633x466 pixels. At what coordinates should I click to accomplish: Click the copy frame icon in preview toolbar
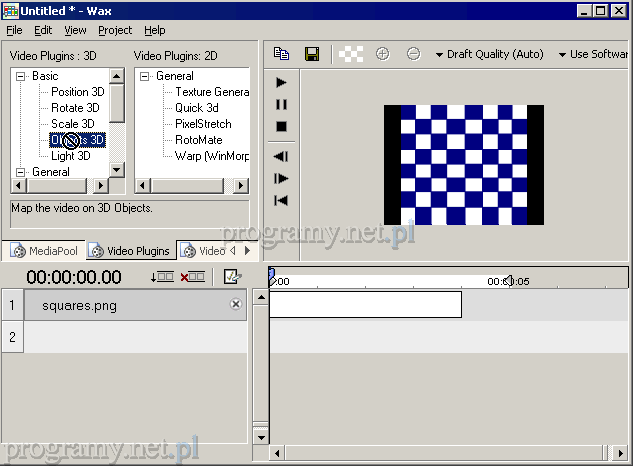[281, 54]
